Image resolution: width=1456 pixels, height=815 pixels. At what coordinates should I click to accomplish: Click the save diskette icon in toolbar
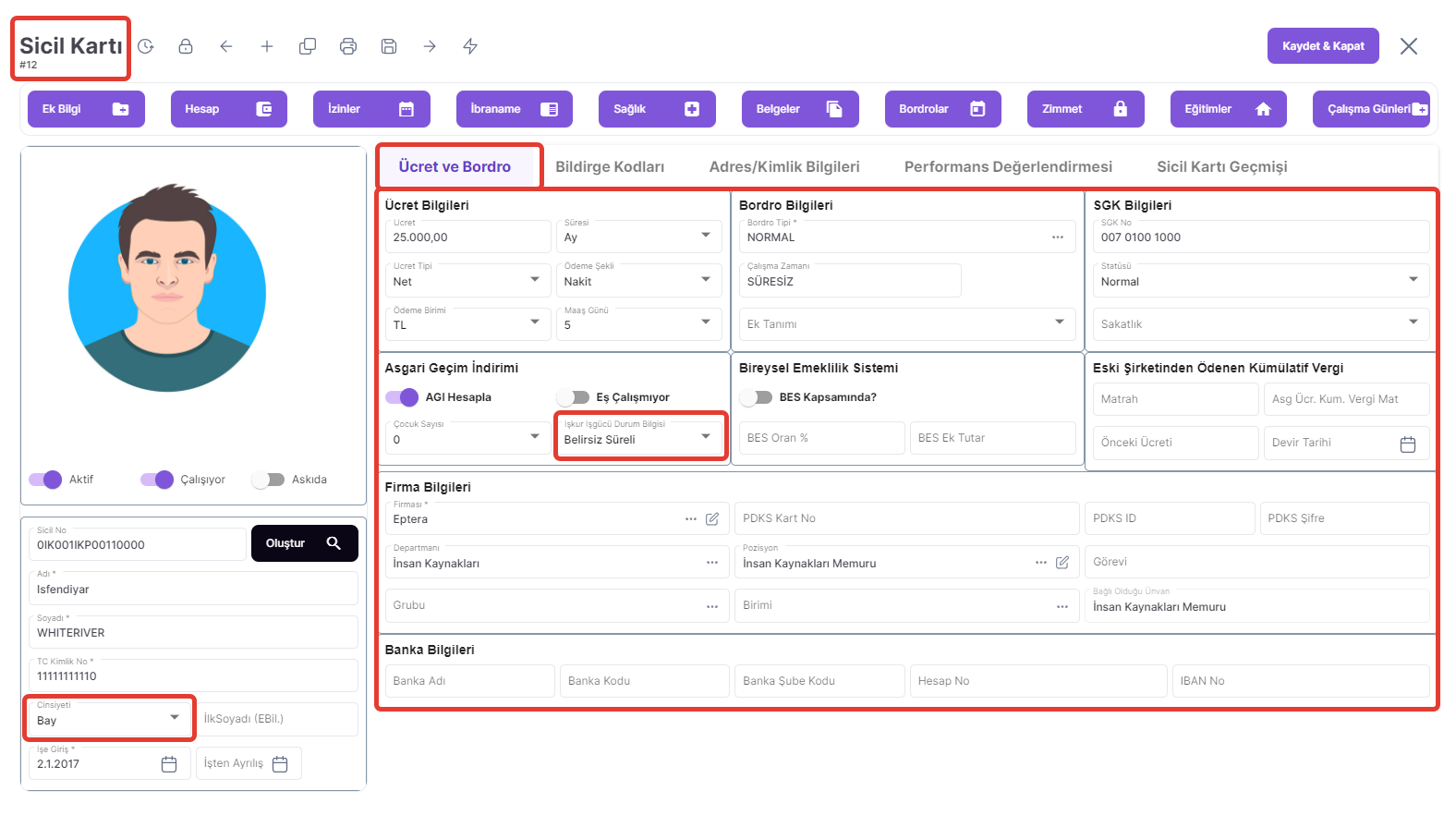coord(389,46)
